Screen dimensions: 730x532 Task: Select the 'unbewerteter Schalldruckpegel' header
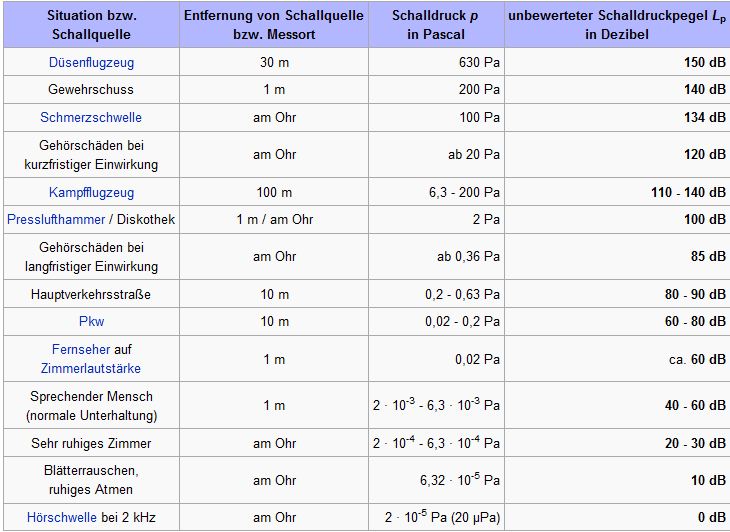[x=617, y=25]
